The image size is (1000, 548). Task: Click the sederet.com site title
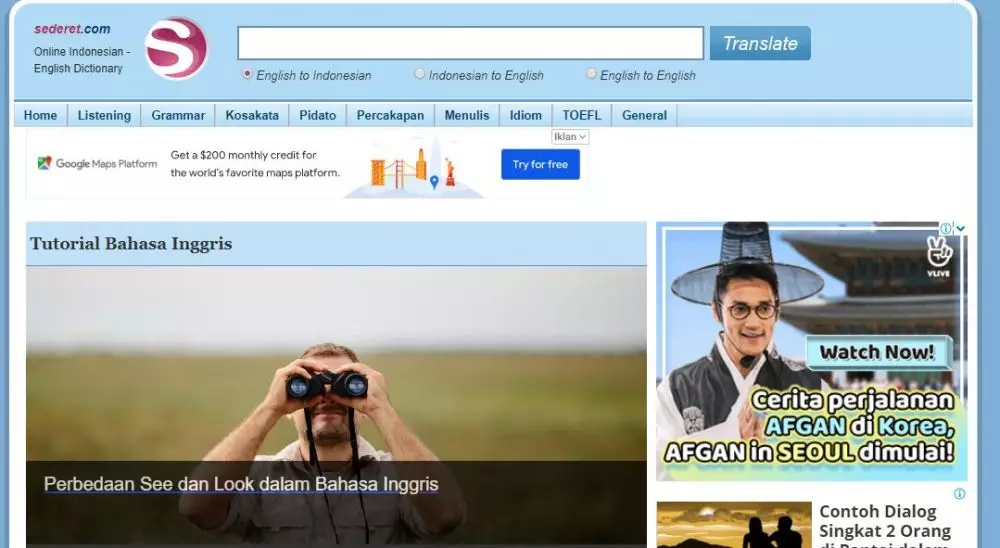(72, 29)
